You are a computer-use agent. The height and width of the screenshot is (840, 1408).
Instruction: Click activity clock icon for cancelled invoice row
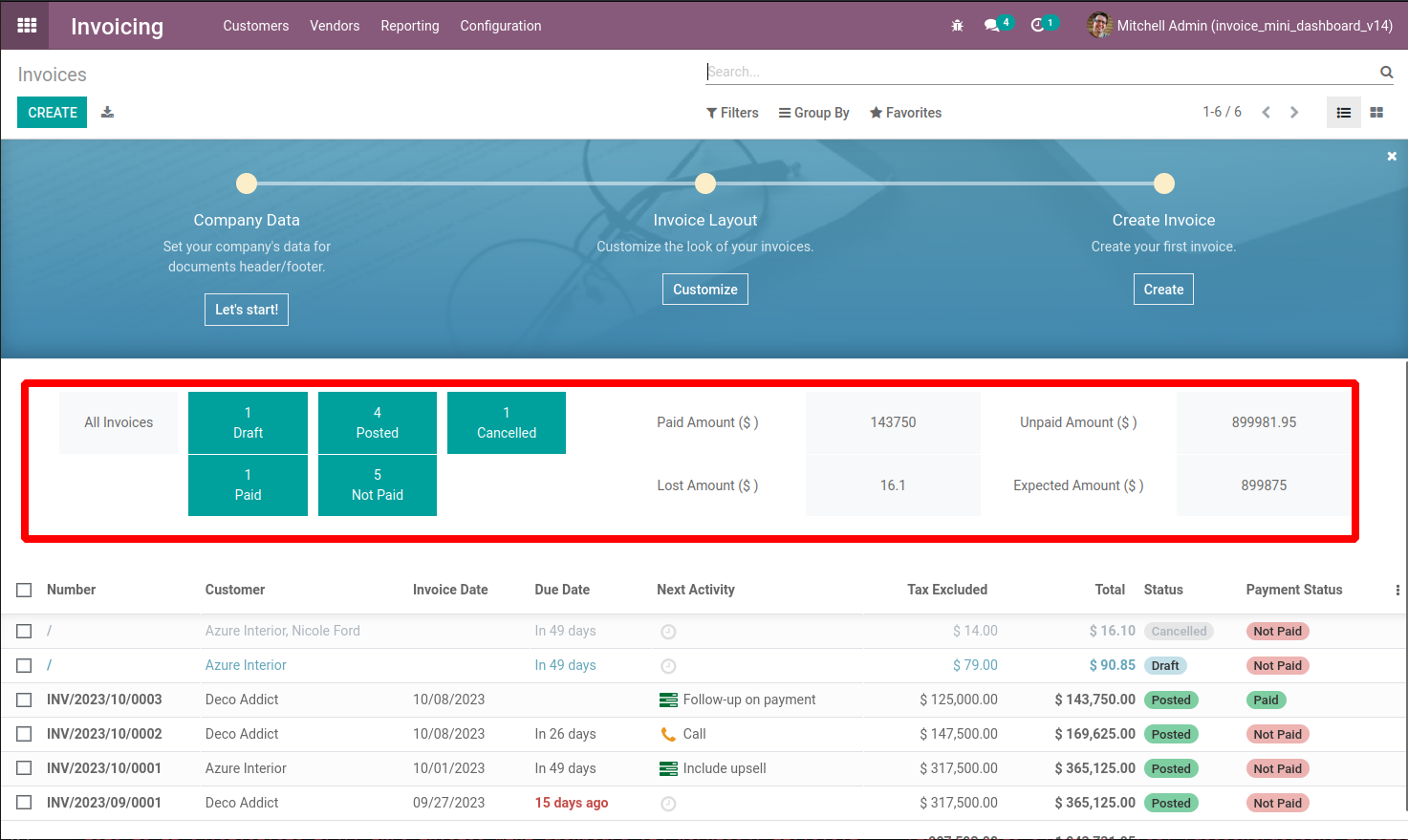pyautogui.click(x=668, y=632)
